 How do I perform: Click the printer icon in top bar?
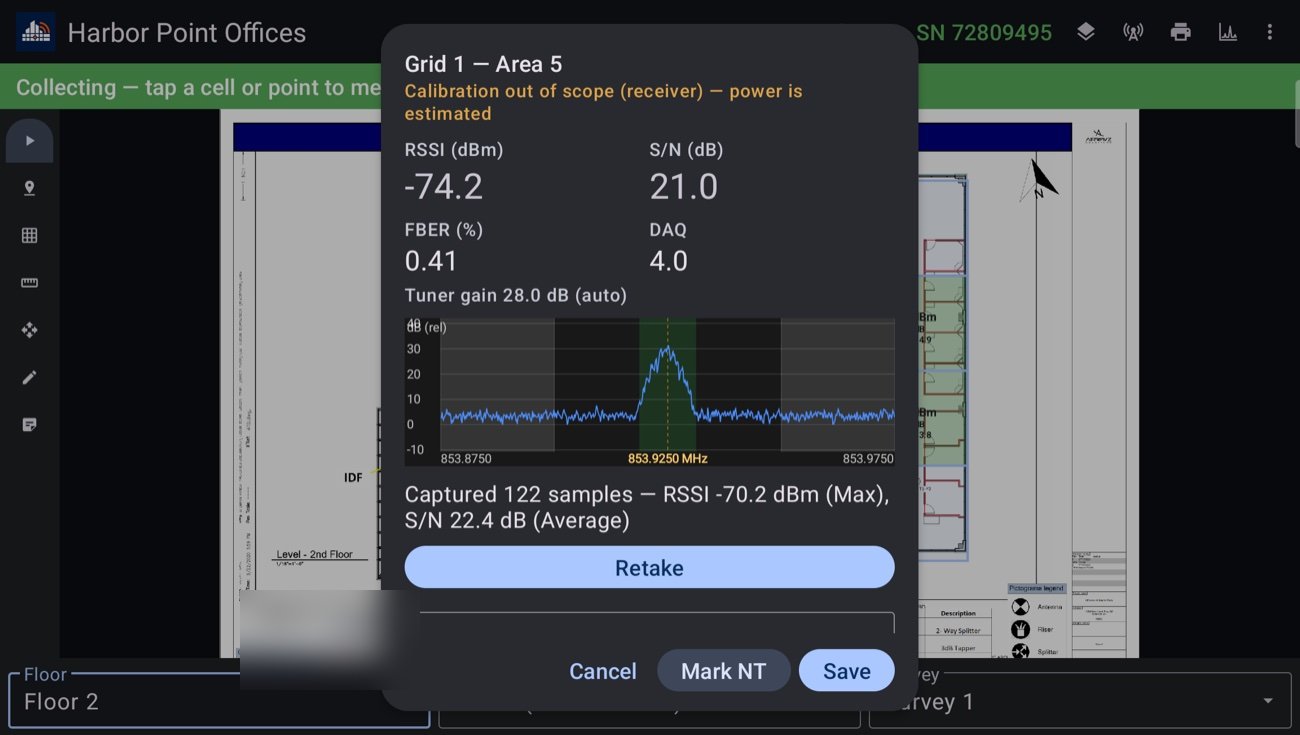point(1180,32)
